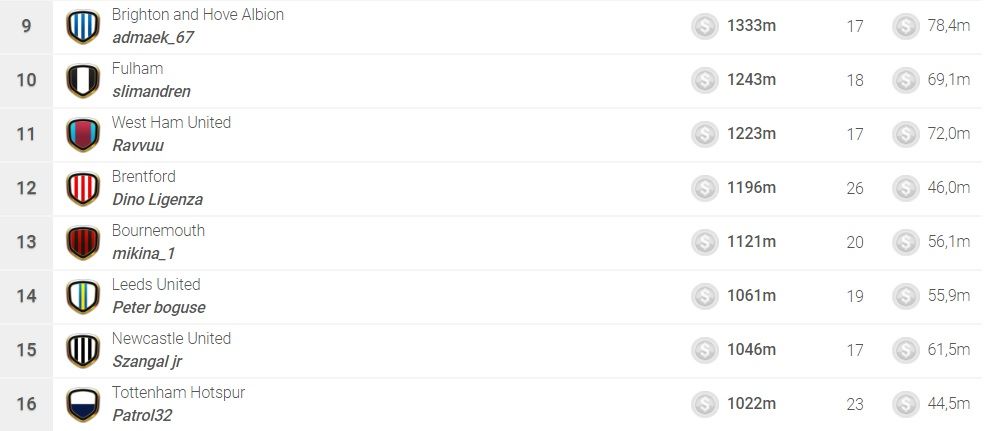Click the coin icon beside 1333m
Screen dimensions: 985x431
(705, 27)
